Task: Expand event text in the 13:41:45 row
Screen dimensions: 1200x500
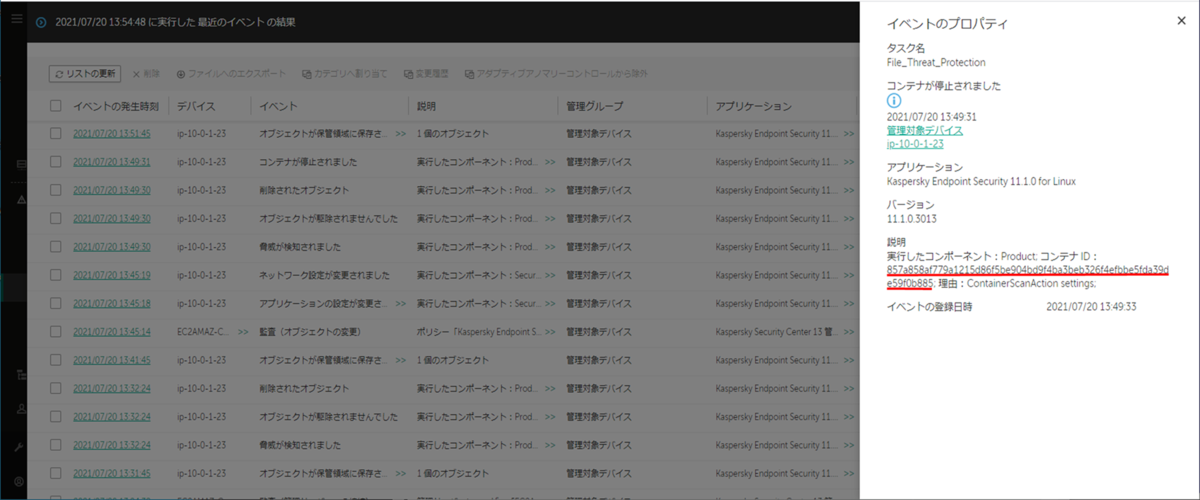Action: 400,359
